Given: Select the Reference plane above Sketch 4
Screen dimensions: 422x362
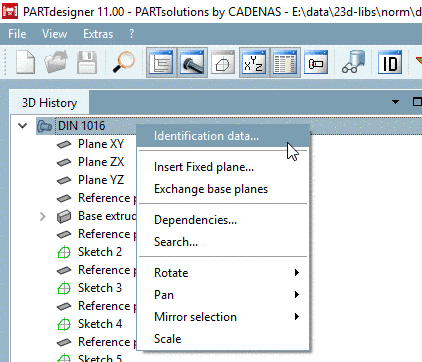Looking at the screenshot, I should pyautogui.click(x=107, y=306).
